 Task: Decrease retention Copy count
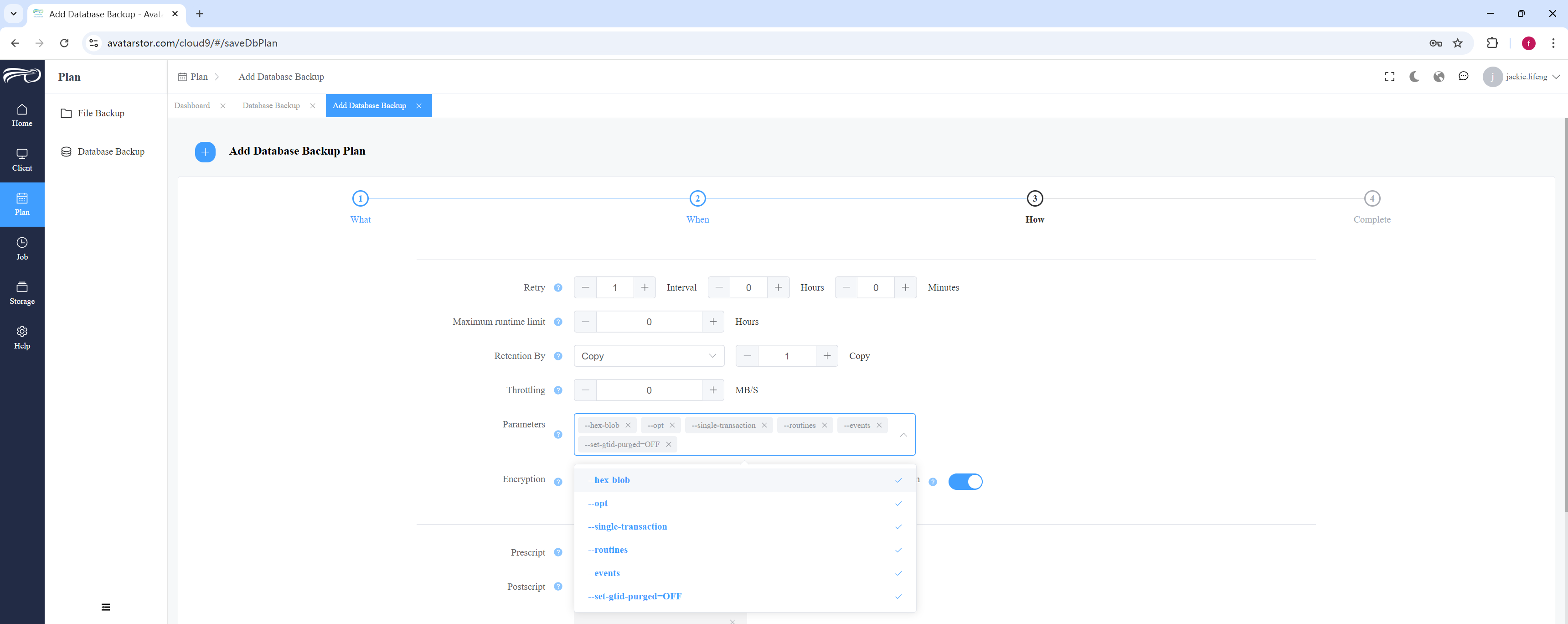coord(748,356)
